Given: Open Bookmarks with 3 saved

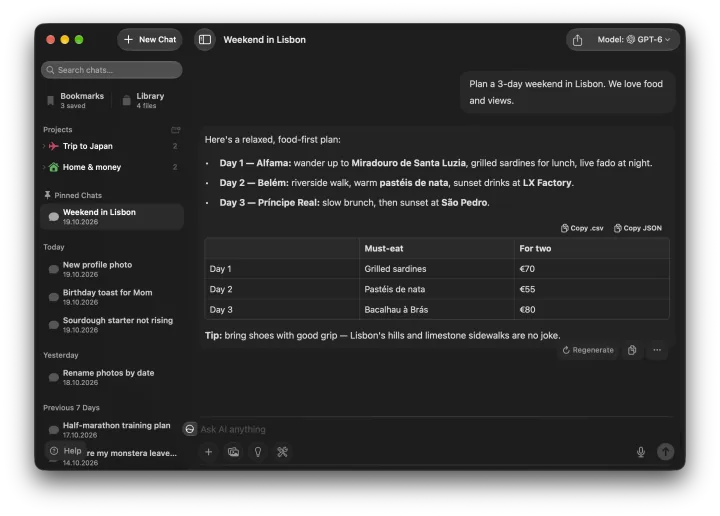Looking at the screenshot, I should 76,100.
